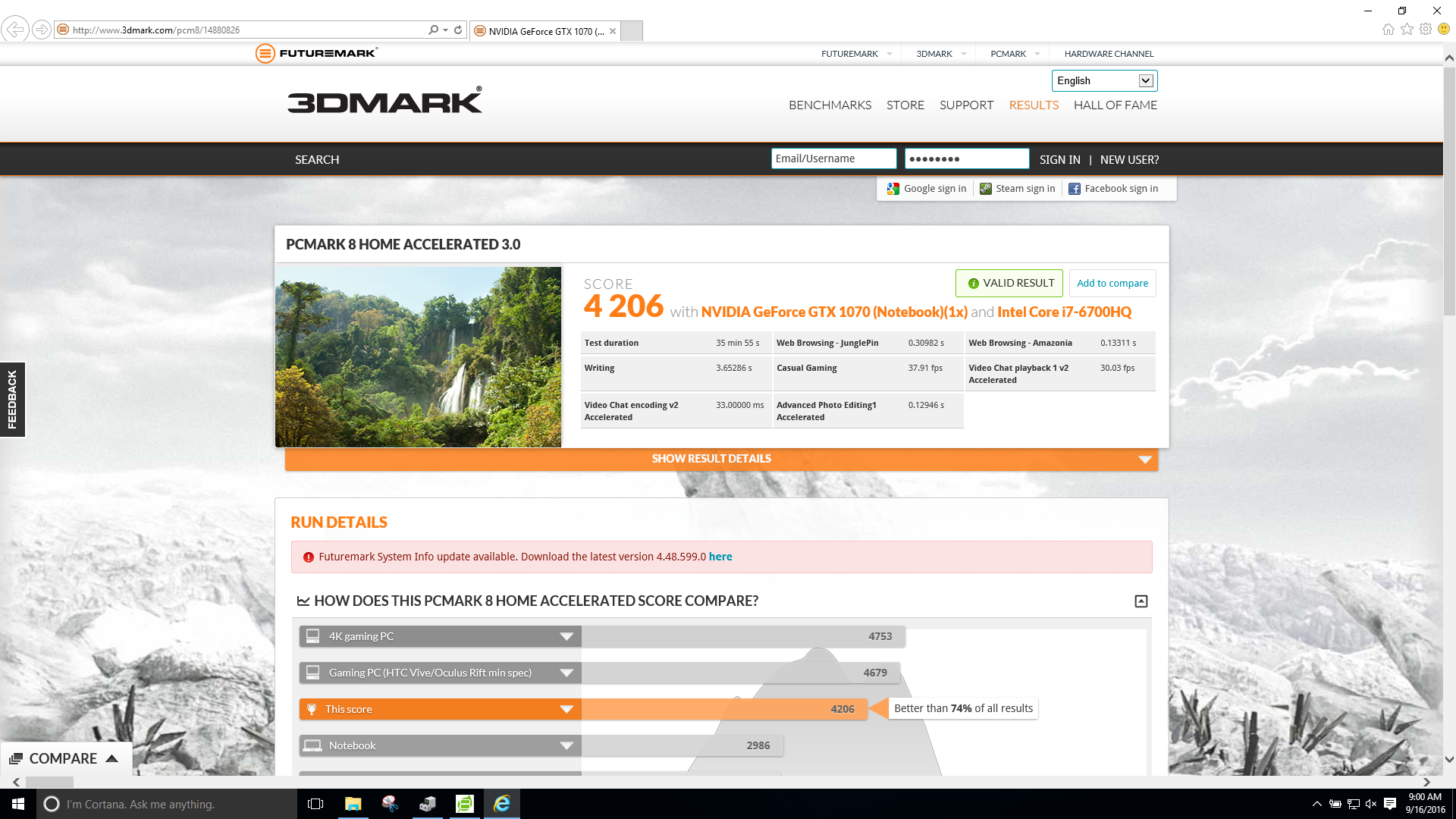Screen dimensions: 1456x819
Task: Open the browser home icon
Action: click(1388, 30)
